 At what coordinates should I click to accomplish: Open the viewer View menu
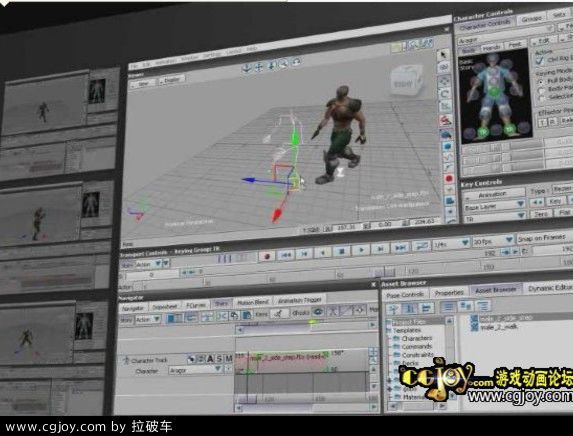coord(143,84)
